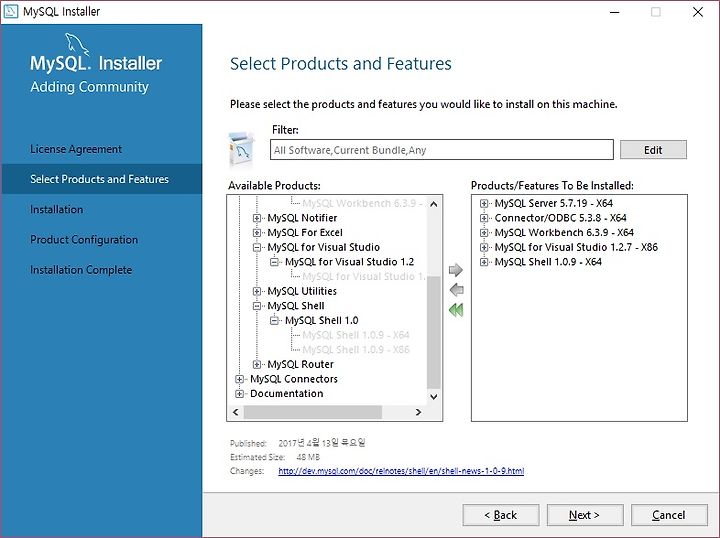This screenshot has height=538, width=720.
Task: Click the available products scroll up arrow
Action: pos(433,204)
